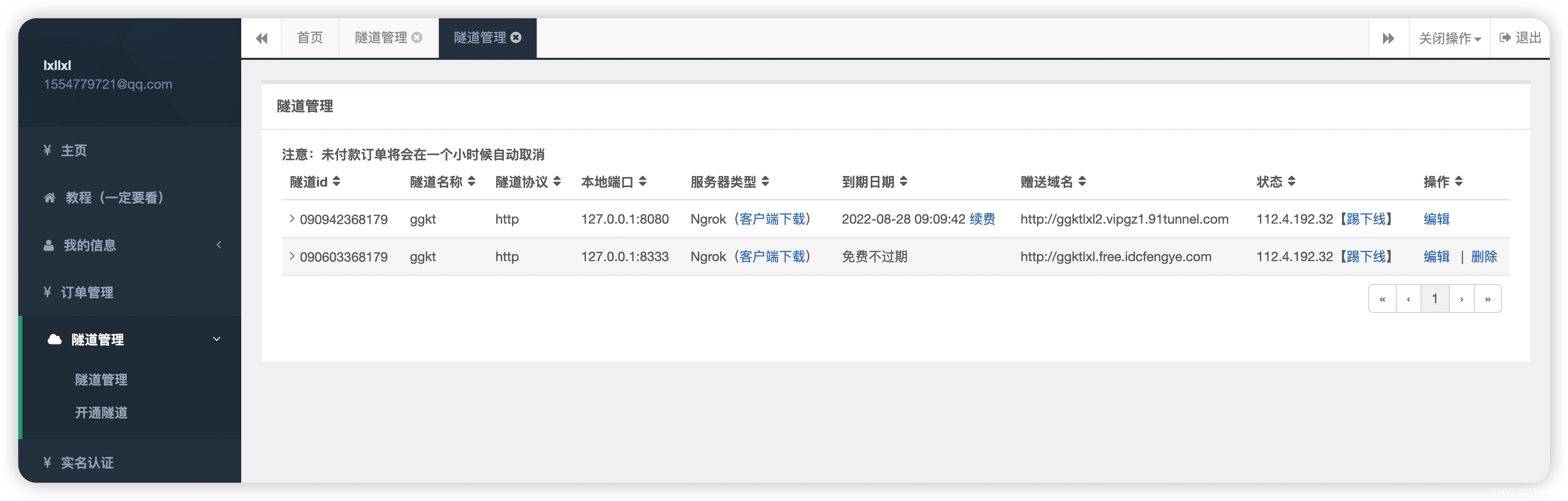Image resolution: width=1568 pixels, height=501 pixels.
Task: Click the user icon beside 我的信息
Action: pos(49,245)
